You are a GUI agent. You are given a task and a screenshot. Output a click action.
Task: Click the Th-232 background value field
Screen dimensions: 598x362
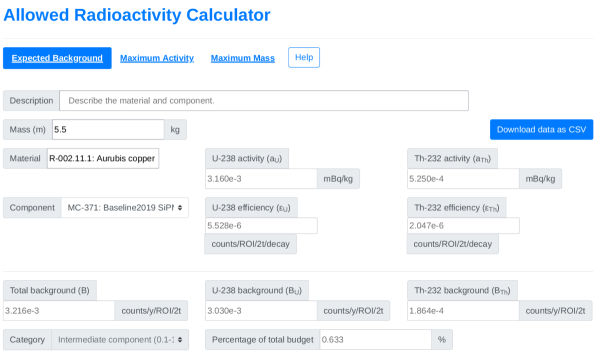click(463, 311)
